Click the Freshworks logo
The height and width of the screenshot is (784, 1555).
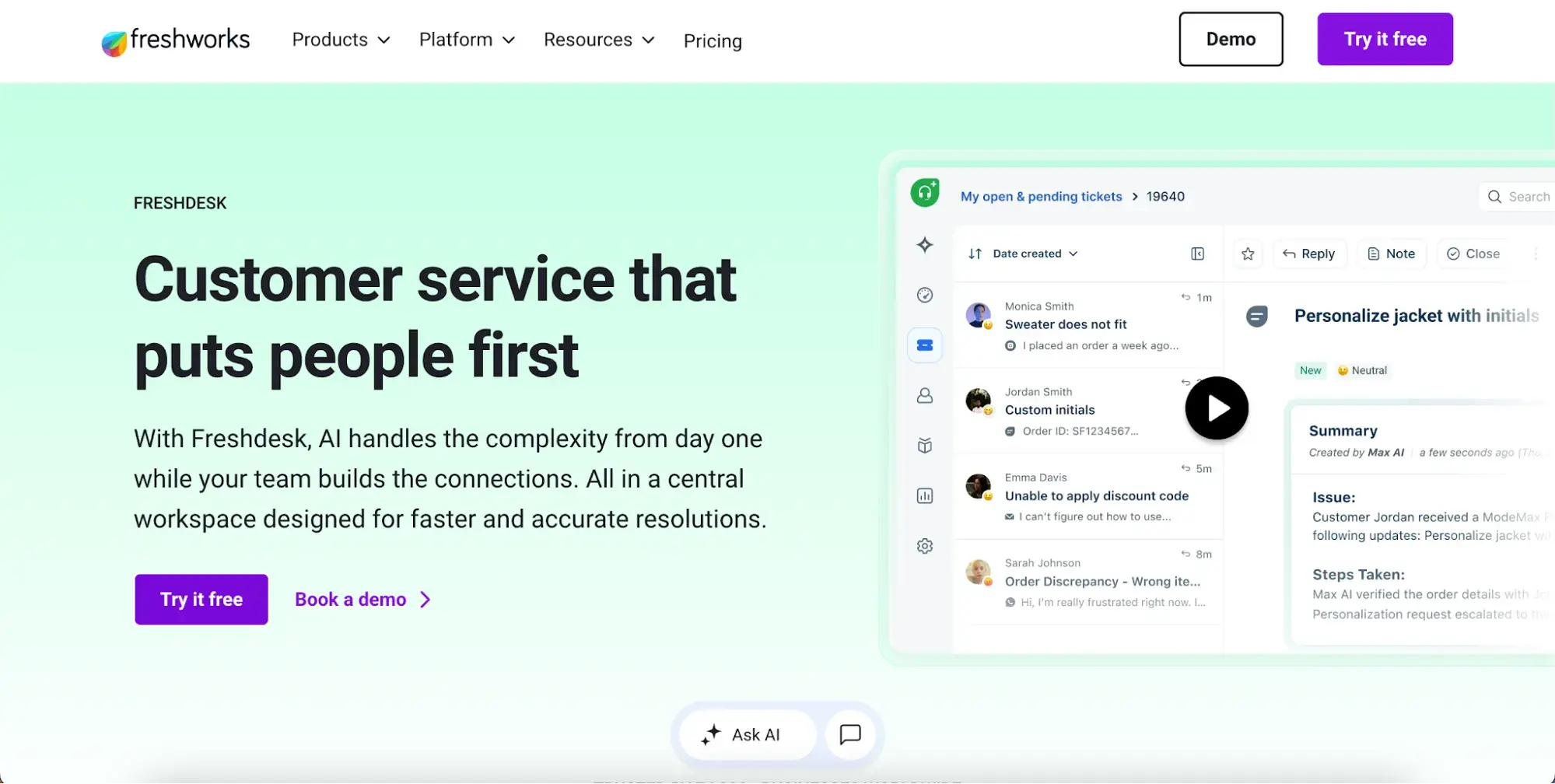[175, 40]
